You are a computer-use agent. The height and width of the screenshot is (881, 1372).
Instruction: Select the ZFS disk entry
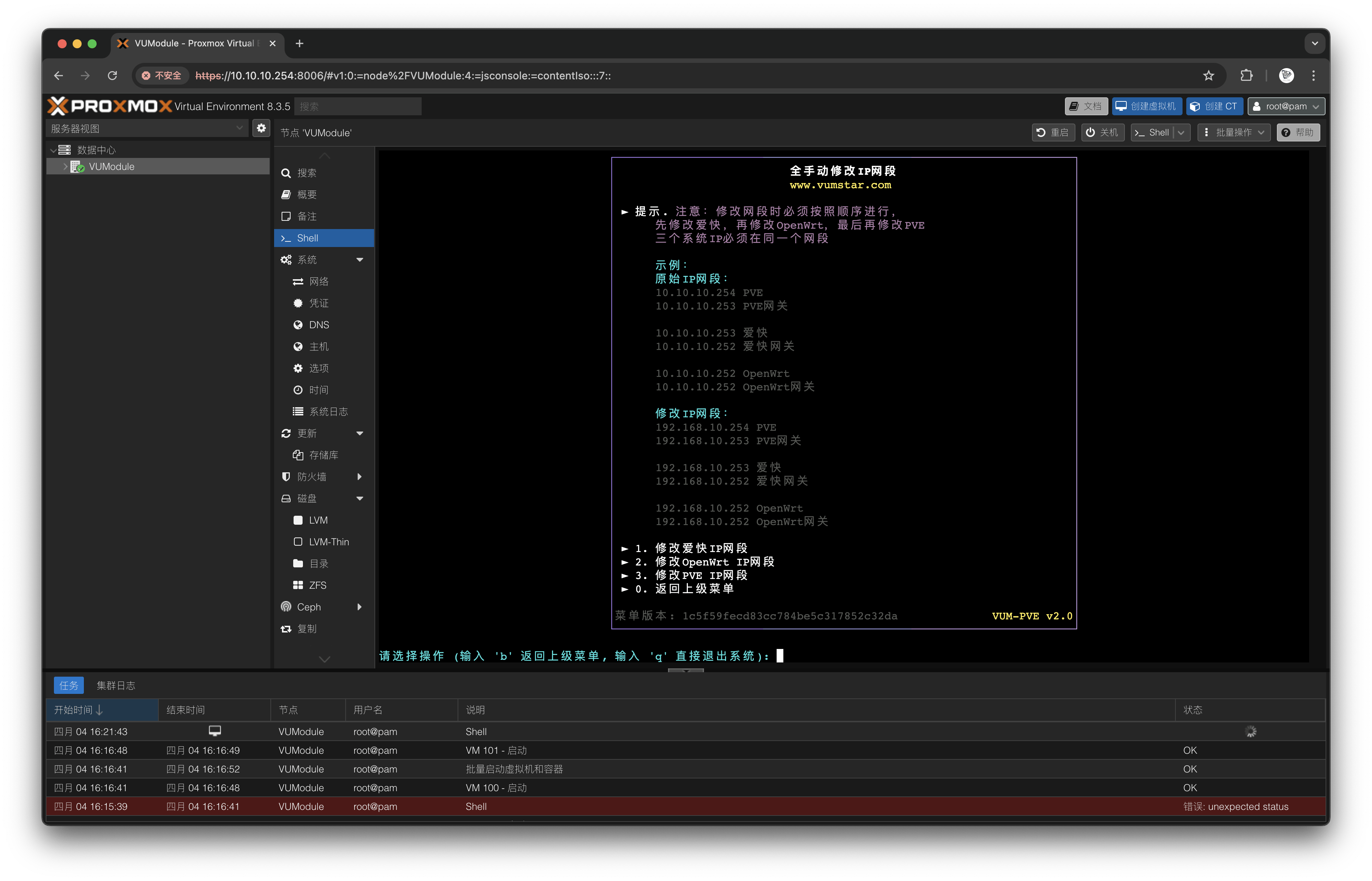(318, 585)
